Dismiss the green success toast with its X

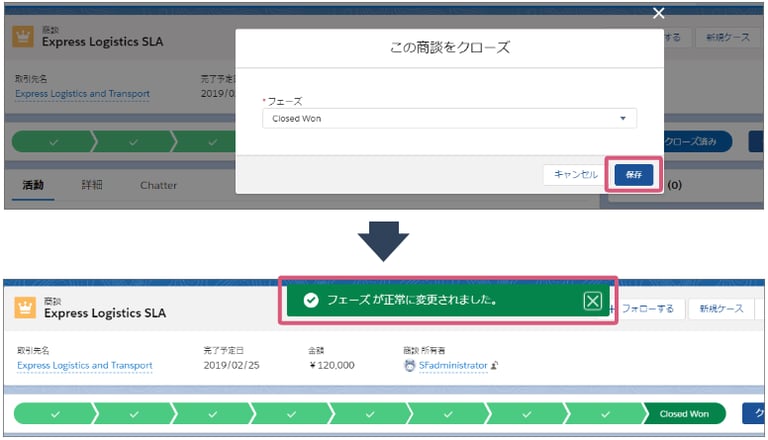point(592,300)
